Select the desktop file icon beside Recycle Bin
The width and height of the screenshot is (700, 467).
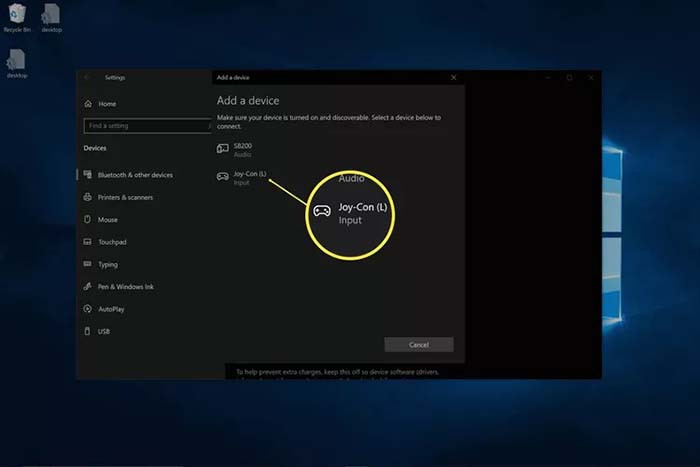coord(51,18)
